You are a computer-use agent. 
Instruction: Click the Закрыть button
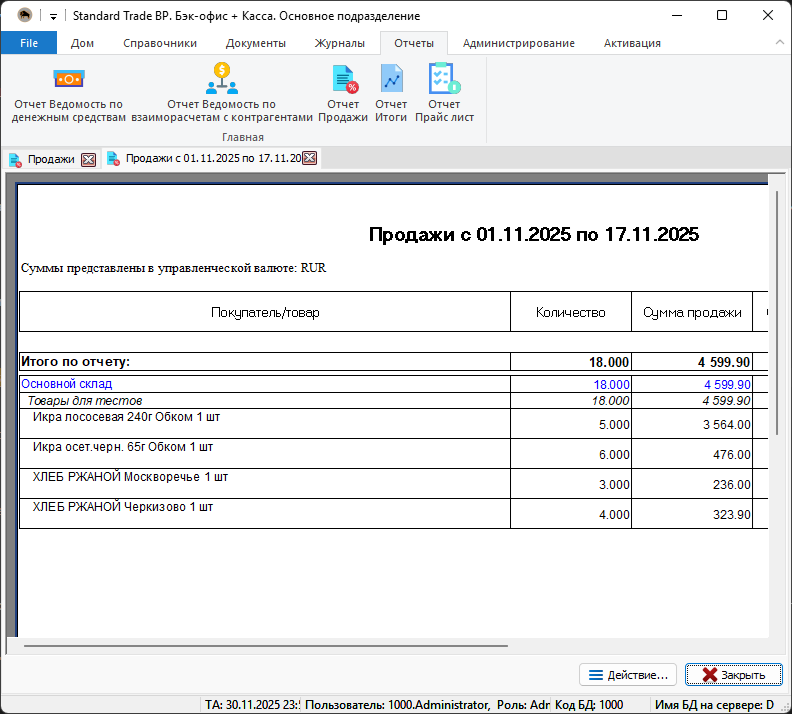pos(733,675)
